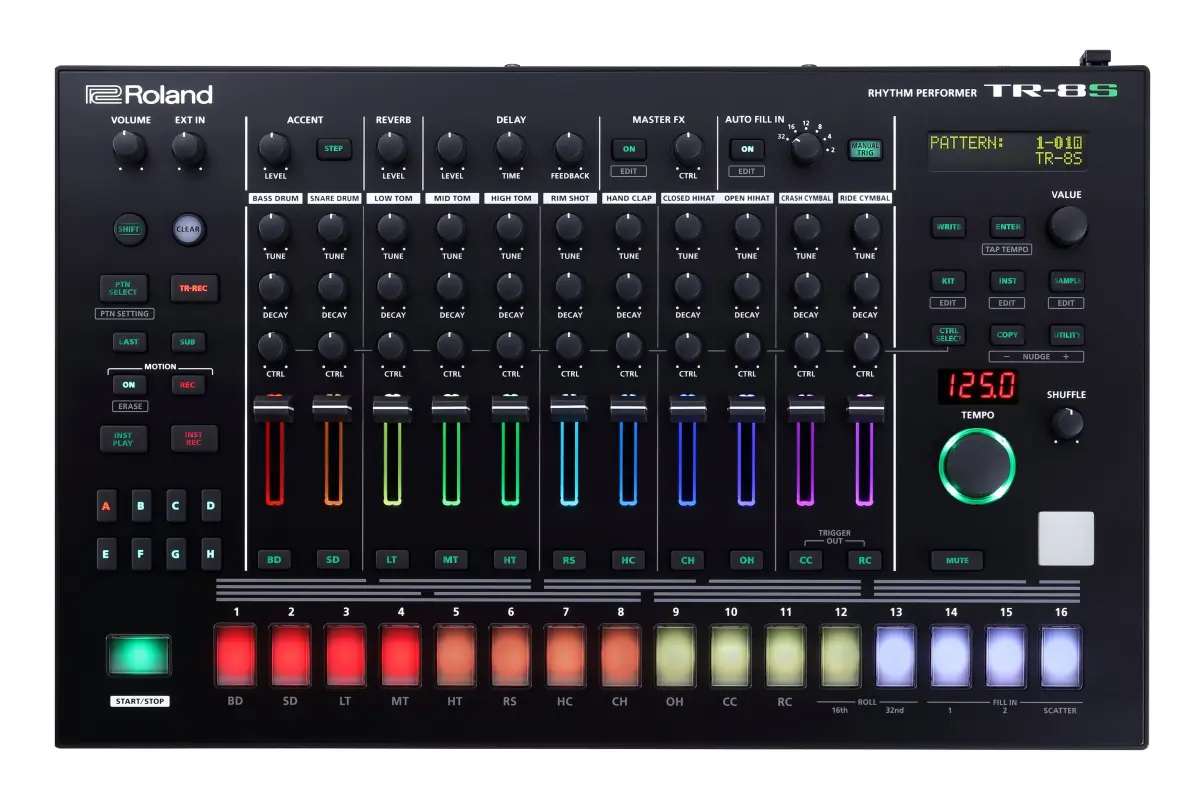Click the PATTERN 1-01 display screen

point(1007,150)
